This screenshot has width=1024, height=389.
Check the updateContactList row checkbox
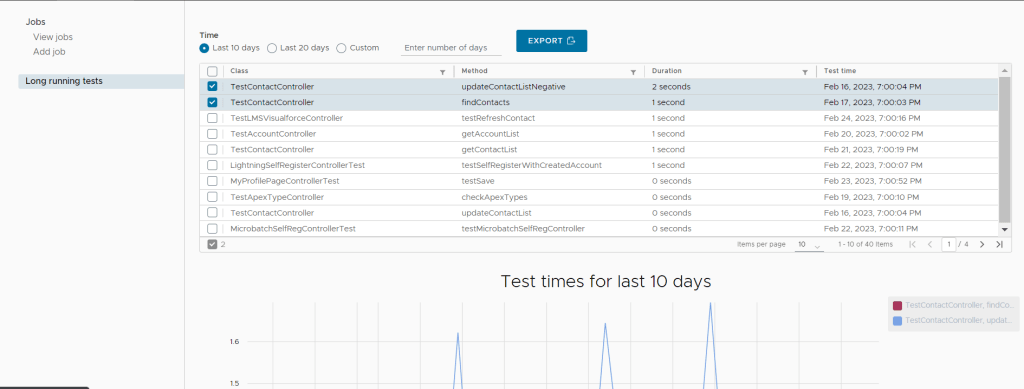212,213
